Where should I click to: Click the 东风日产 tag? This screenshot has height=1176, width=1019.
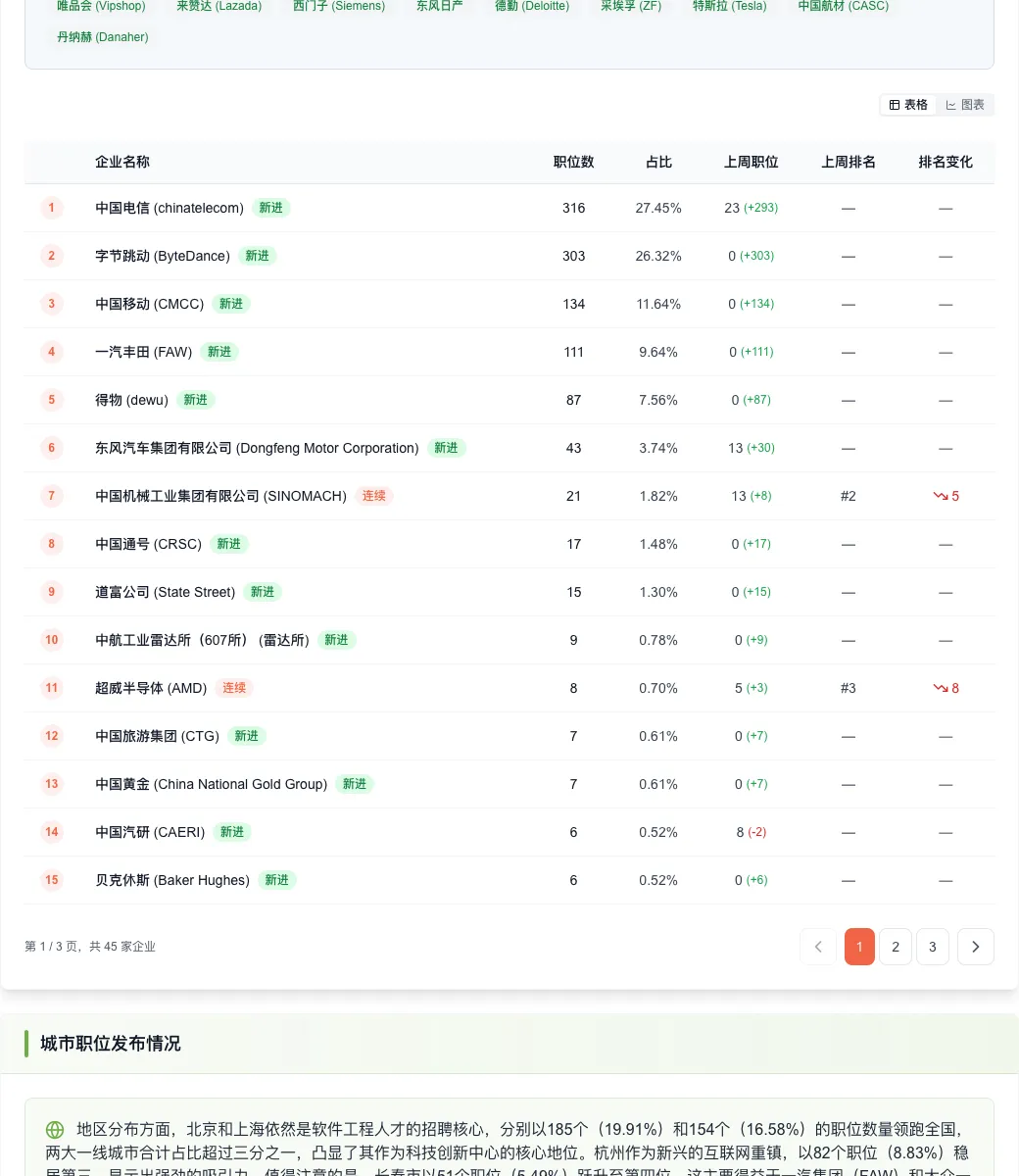[439, 6]
